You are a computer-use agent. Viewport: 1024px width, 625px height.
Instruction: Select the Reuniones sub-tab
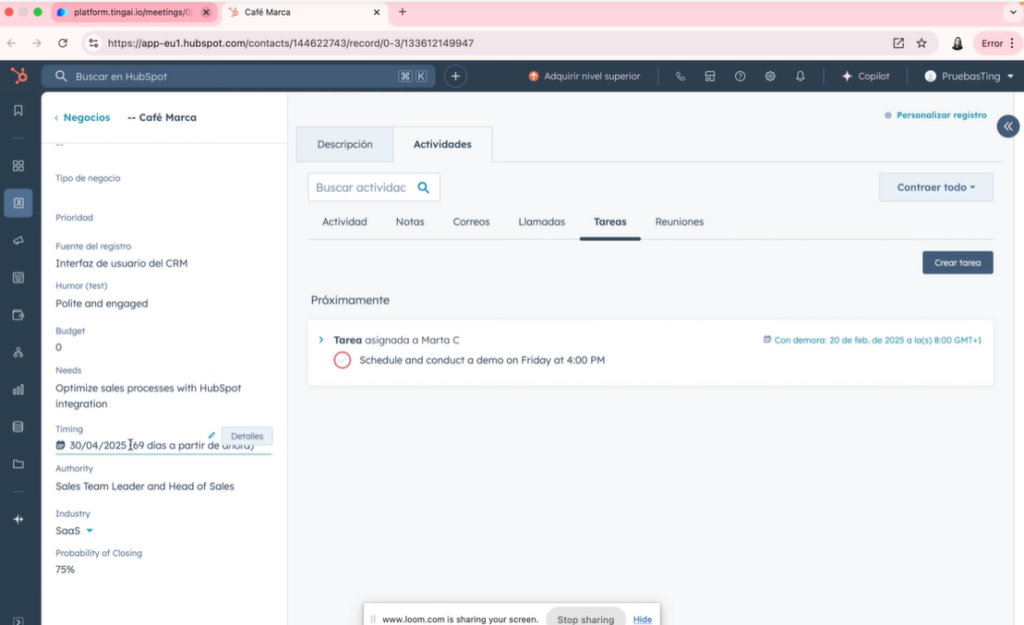pyautogui.click(x=679, y=222)
